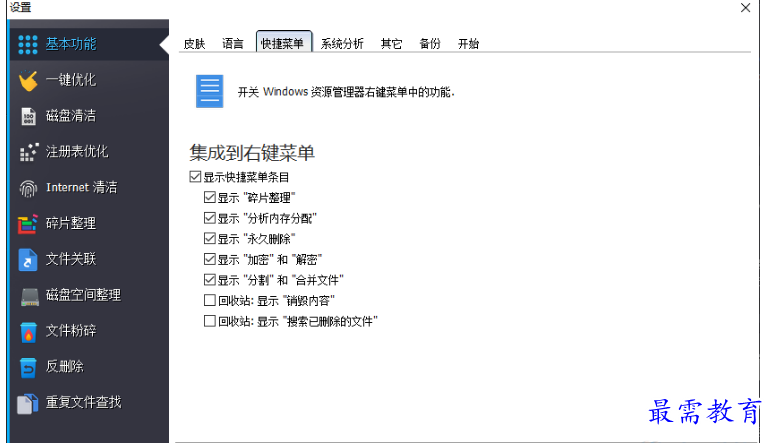
Task: Open the 其它 tab
Action: 391,44
